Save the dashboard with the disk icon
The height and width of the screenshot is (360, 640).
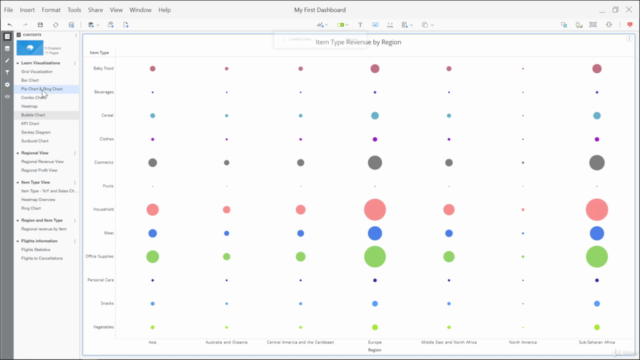[x=40, y=25]
